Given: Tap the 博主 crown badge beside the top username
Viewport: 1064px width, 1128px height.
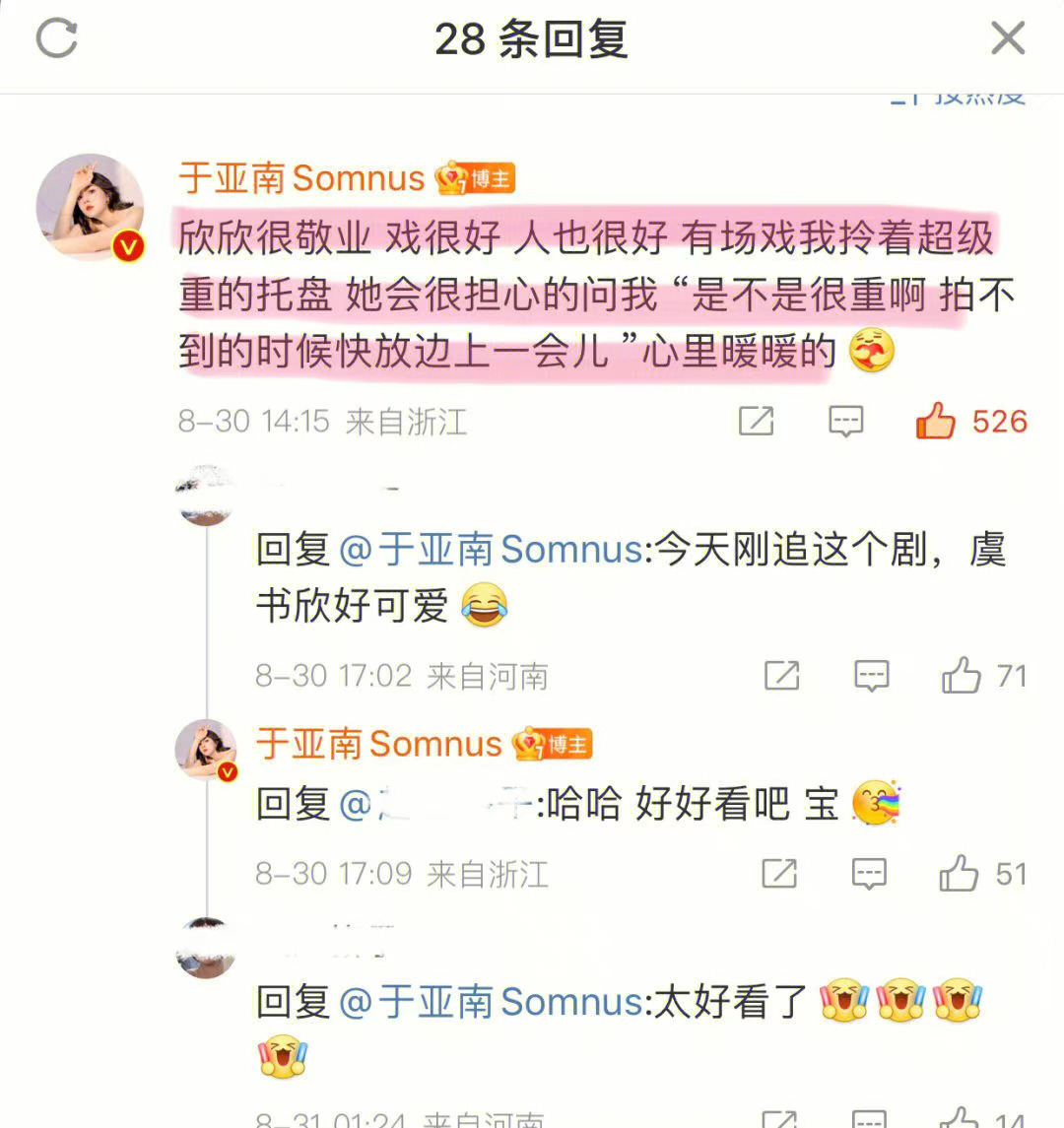Looking at the screenshot, I should click(x=475, y=178).
